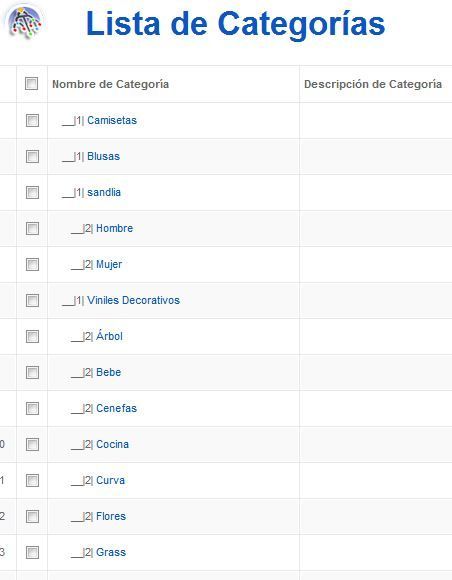Image resolution: width=452 pixels, height=580 pixels.
Task: Click the sandlia category link
Action: 104,192
